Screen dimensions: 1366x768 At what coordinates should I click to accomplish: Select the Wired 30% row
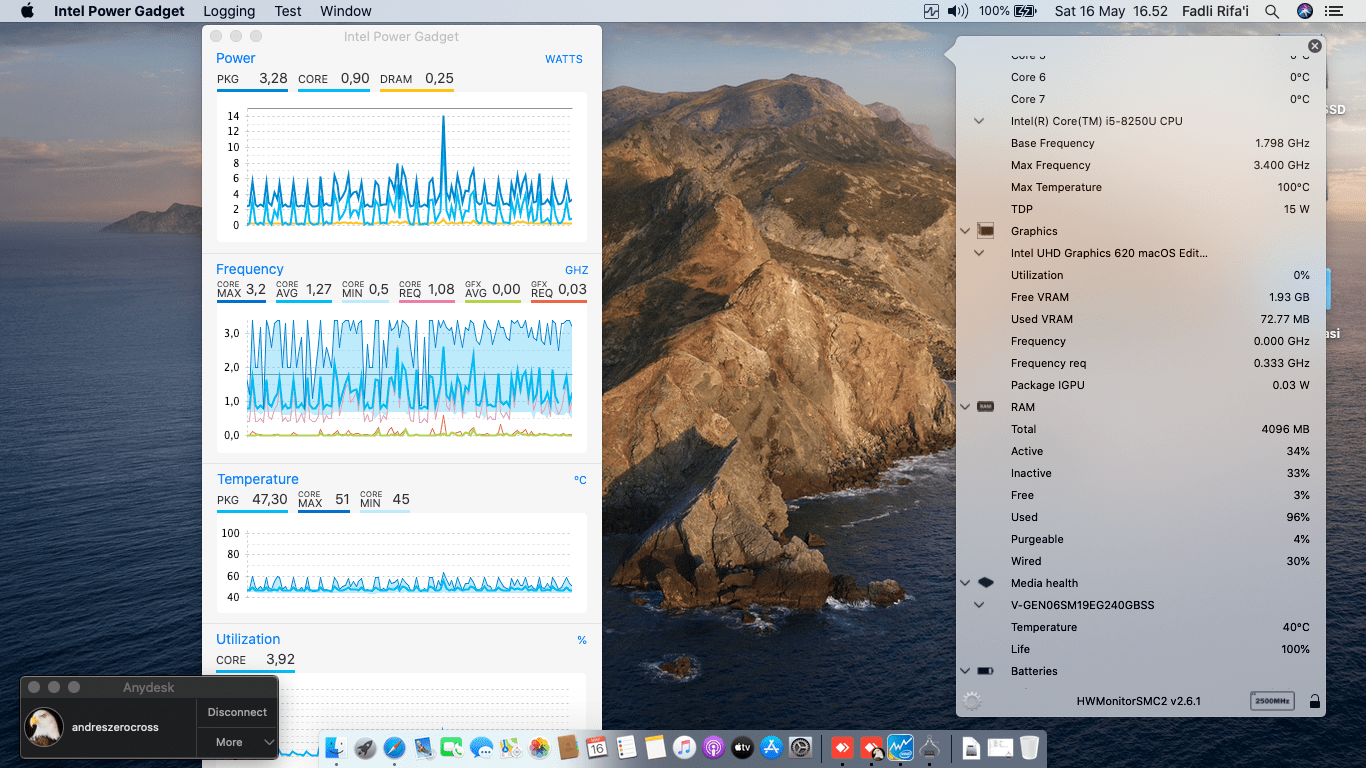point(1141,561)
